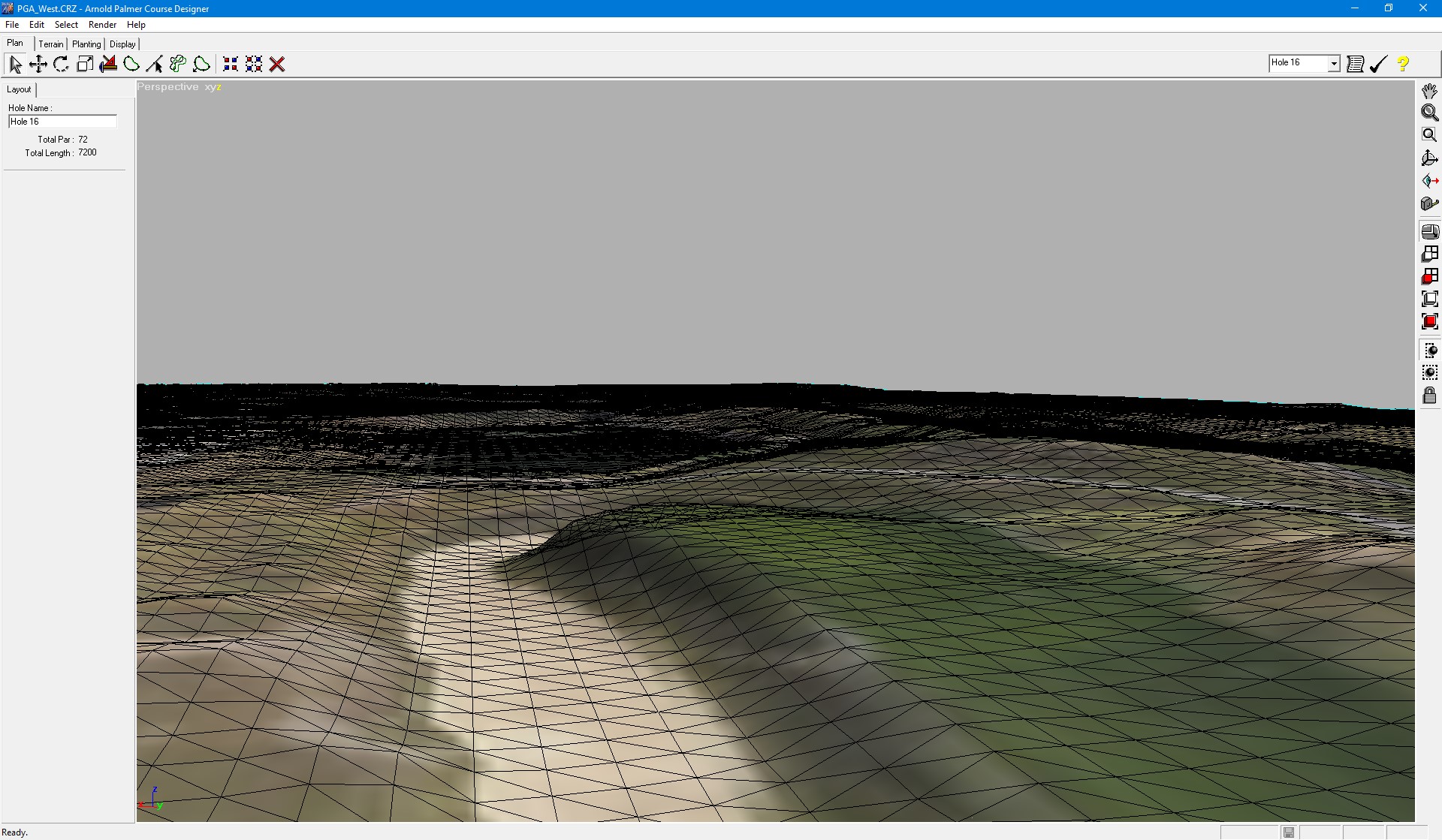Open the measuring tool with red protractor icon

point(107,64)
